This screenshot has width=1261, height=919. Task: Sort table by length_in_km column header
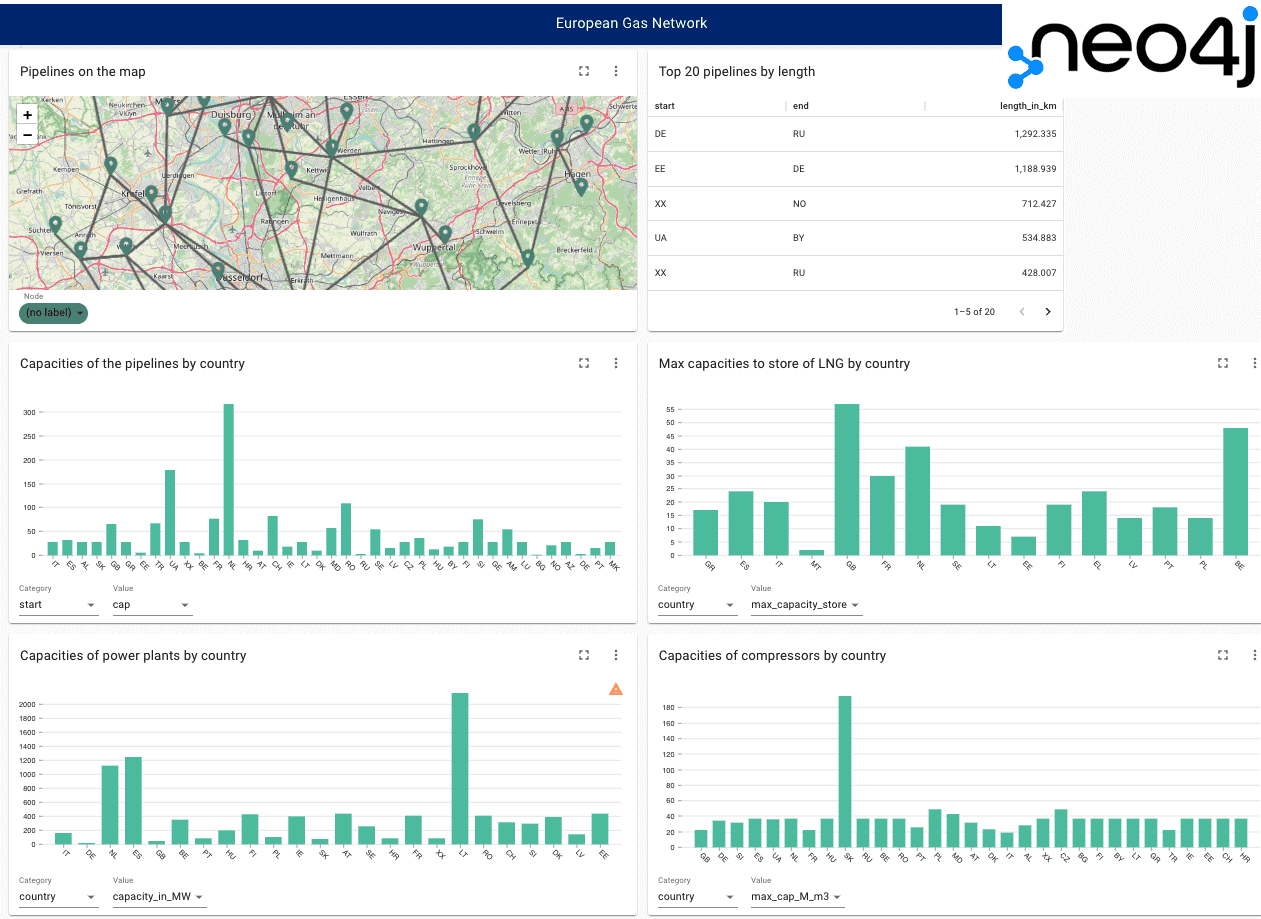(x=1027, y=106)
